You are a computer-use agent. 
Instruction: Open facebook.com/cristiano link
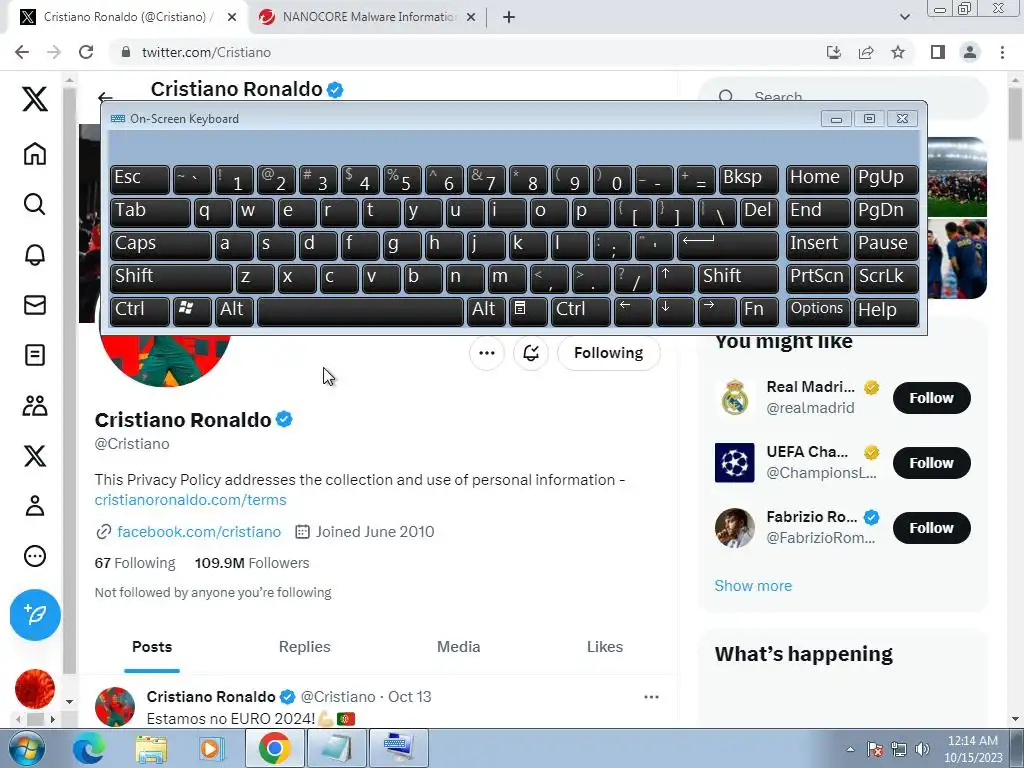pyautogui.click(x=199, y=532)
